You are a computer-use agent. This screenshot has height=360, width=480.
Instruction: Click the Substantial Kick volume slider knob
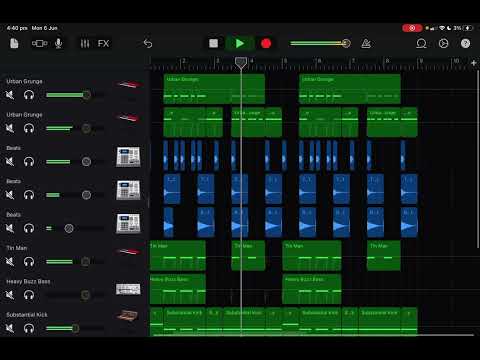75,328
